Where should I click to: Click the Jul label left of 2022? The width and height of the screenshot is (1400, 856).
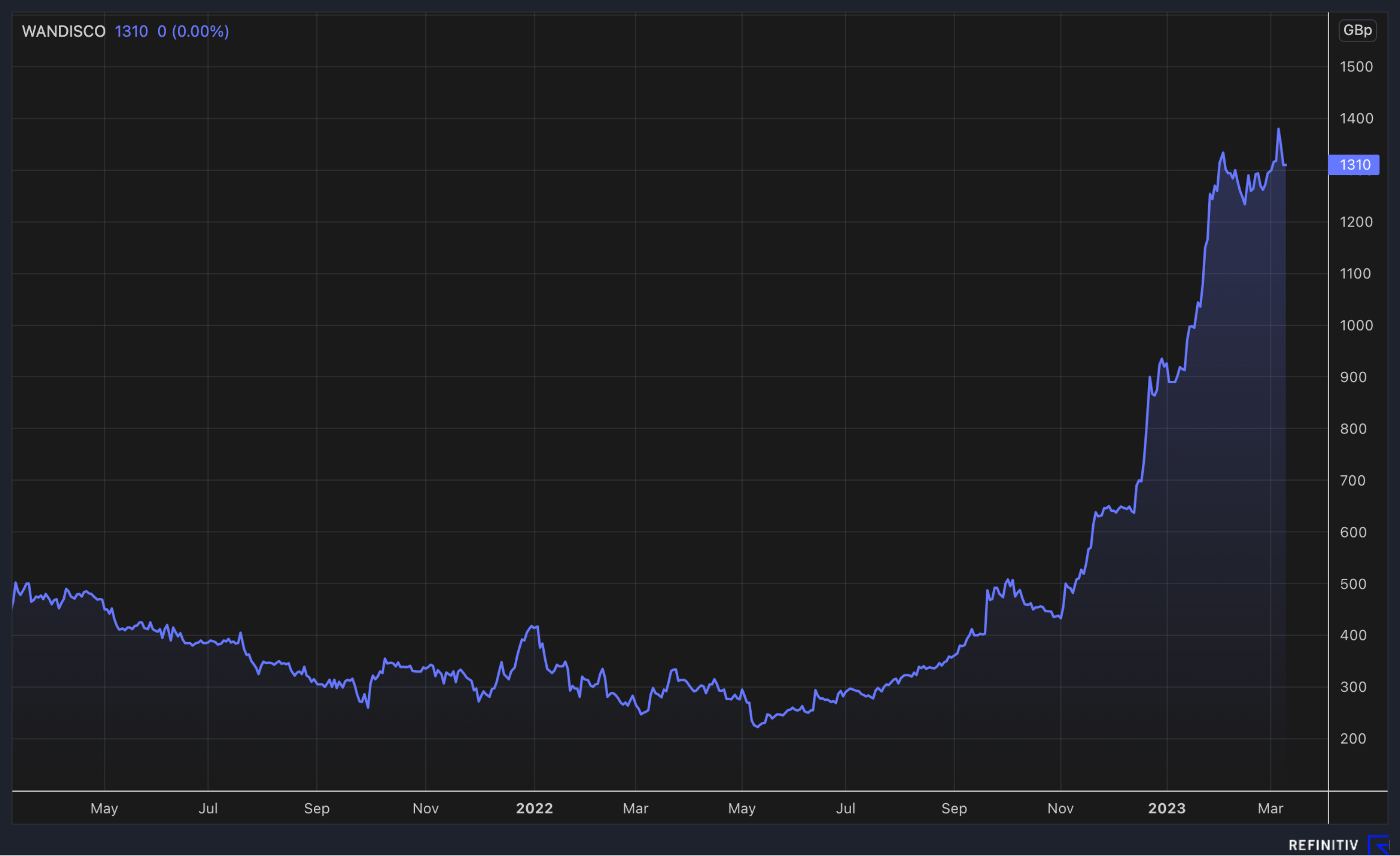click(208, 808)
